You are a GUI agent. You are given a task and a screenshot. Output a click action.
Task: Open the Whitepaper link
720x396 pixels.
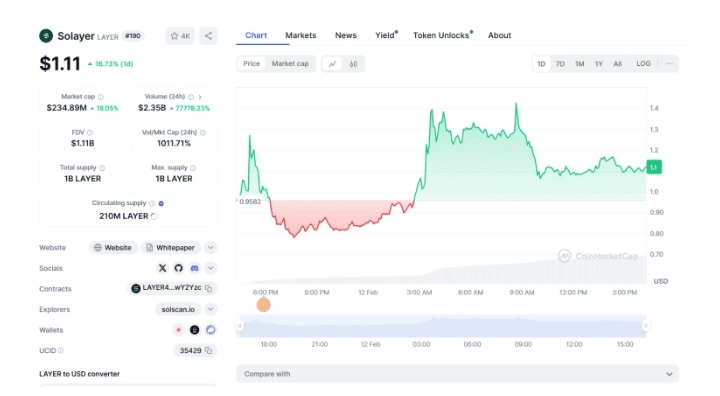171,248
